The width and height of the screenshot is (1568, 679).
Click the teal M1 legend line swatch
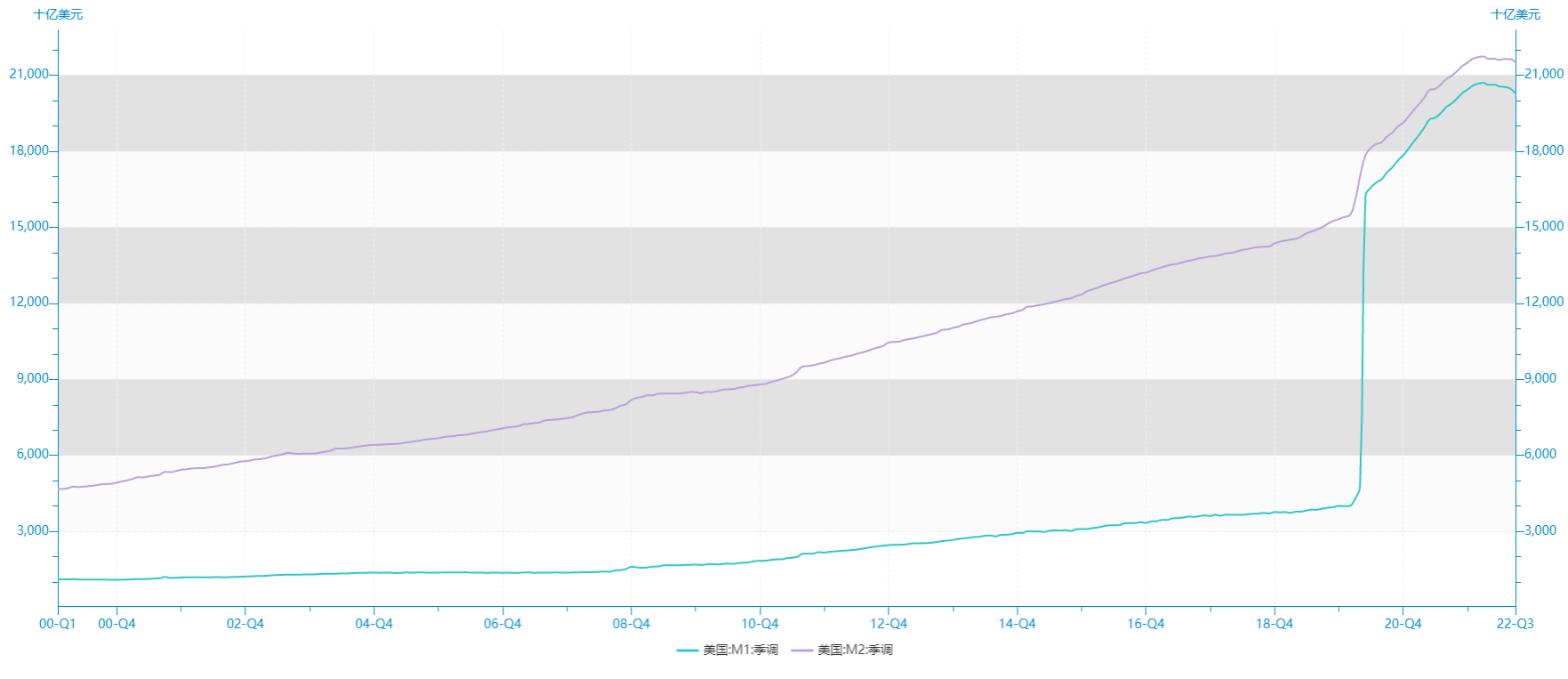[687, 651]
